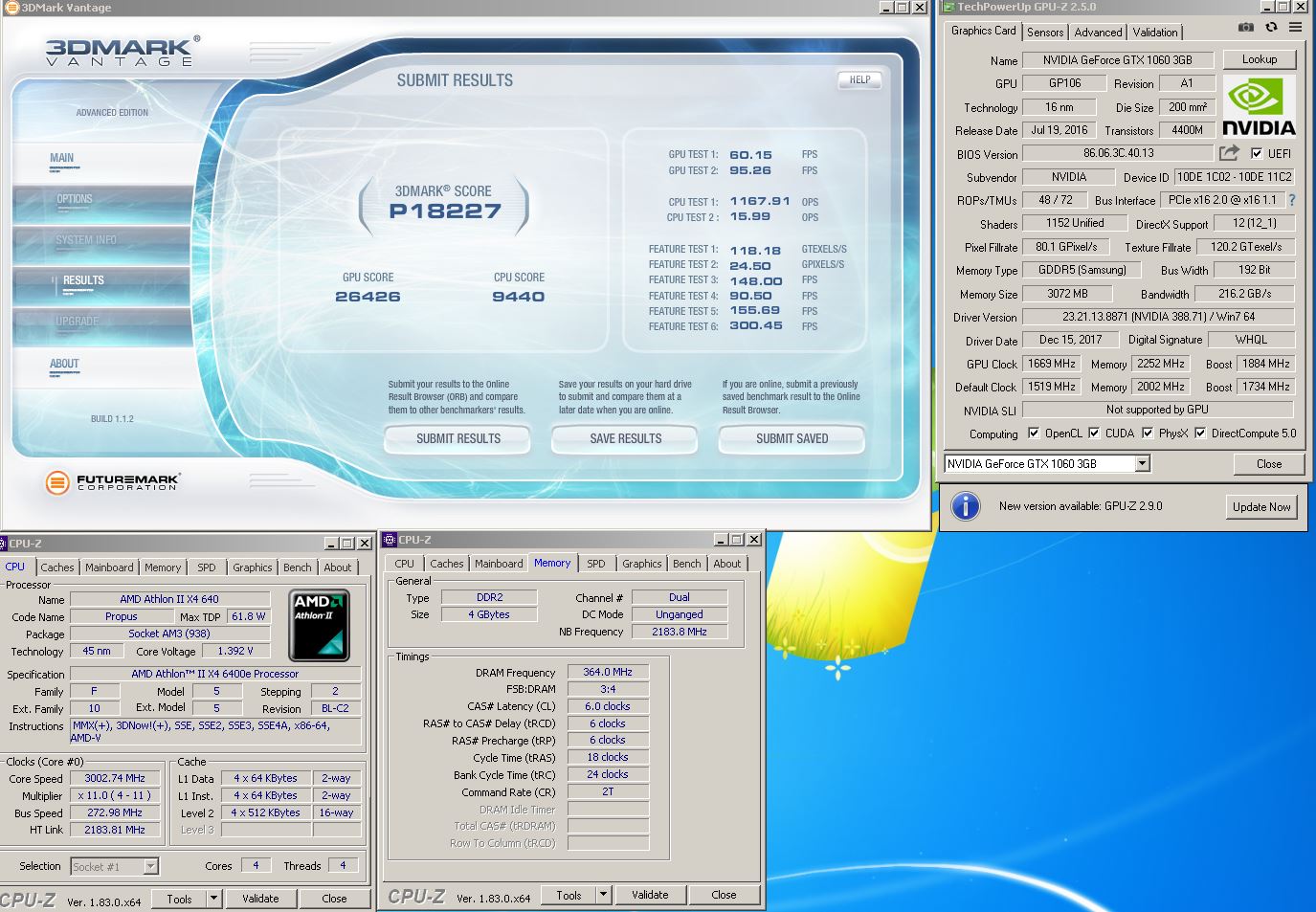Viewport: 1316px width, 912px height.
Task: Open the GPU-Z hamburger menu
Action: click(x=1295, y=28)
